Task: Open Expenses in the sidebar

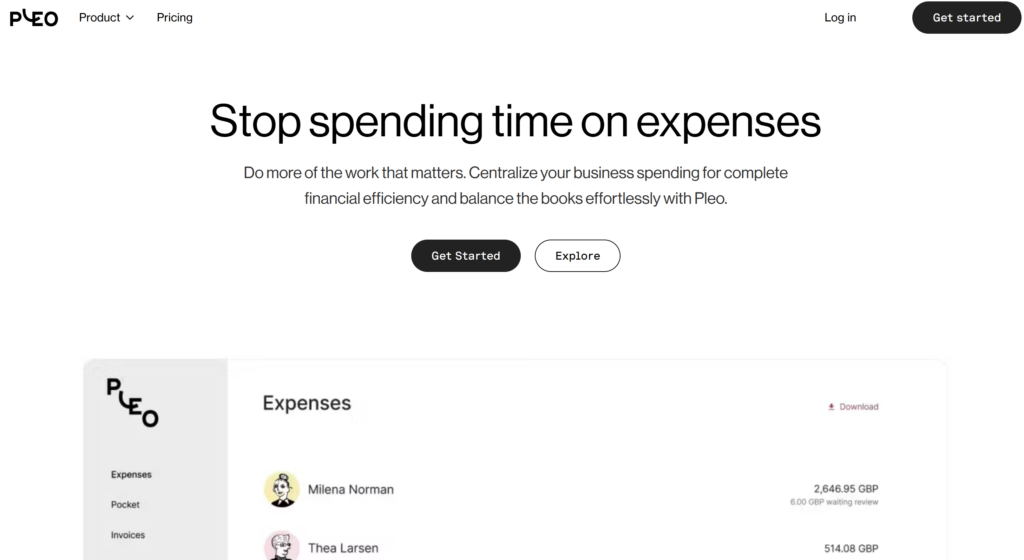Action: coord(131,474)
